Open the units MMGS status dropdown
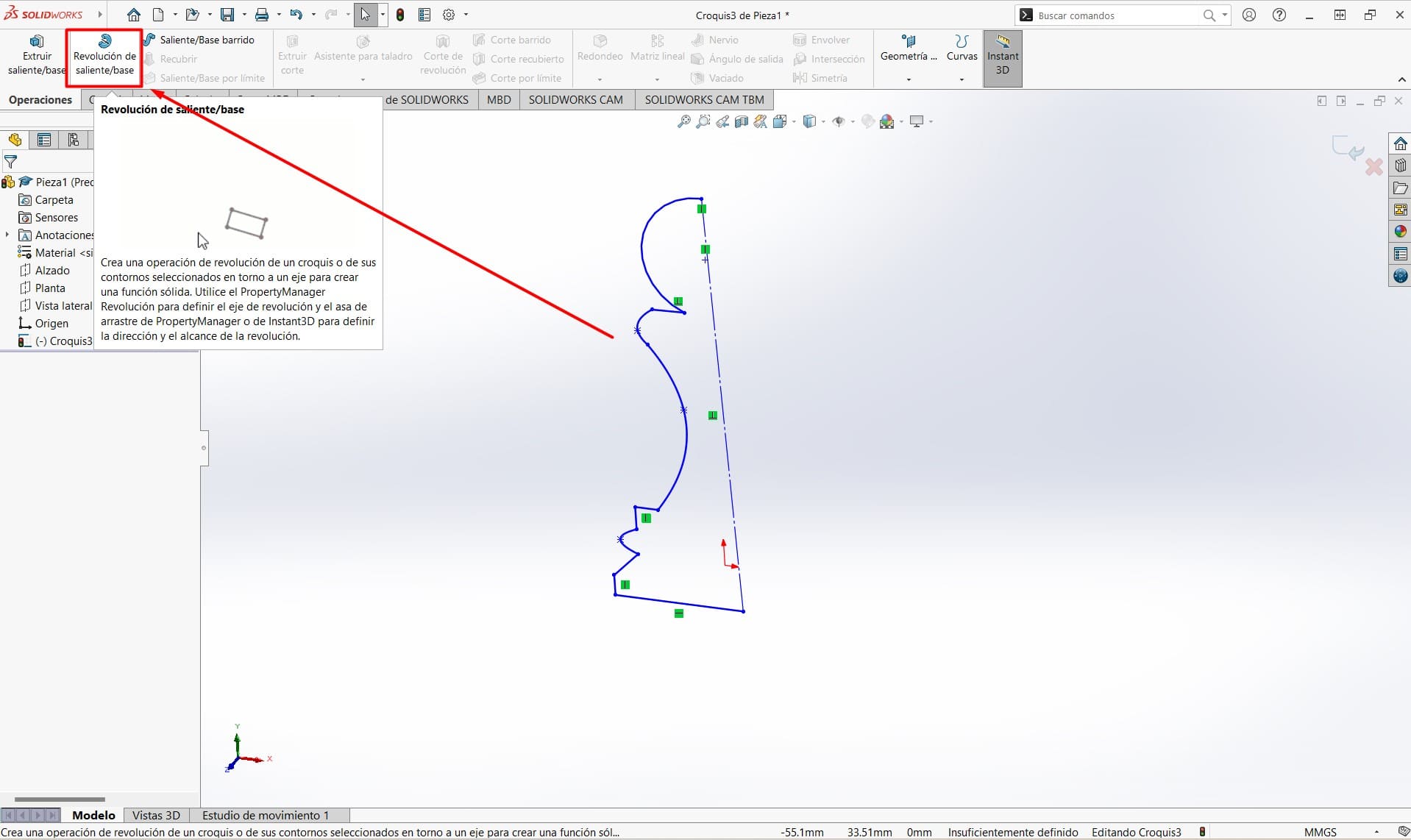1411x840 pixels. [x=1376, y=832]
